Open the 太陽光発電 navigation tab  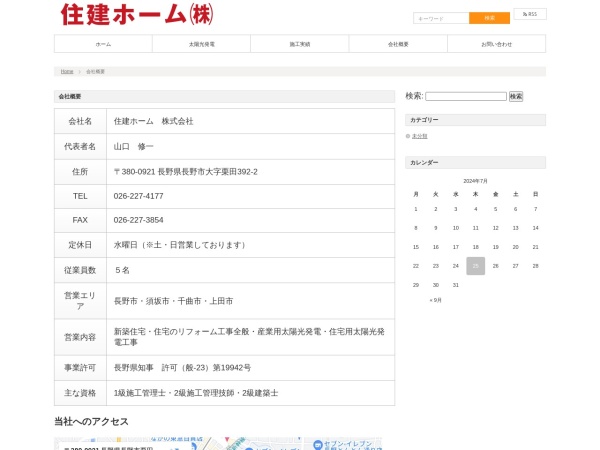click(202, 44)
